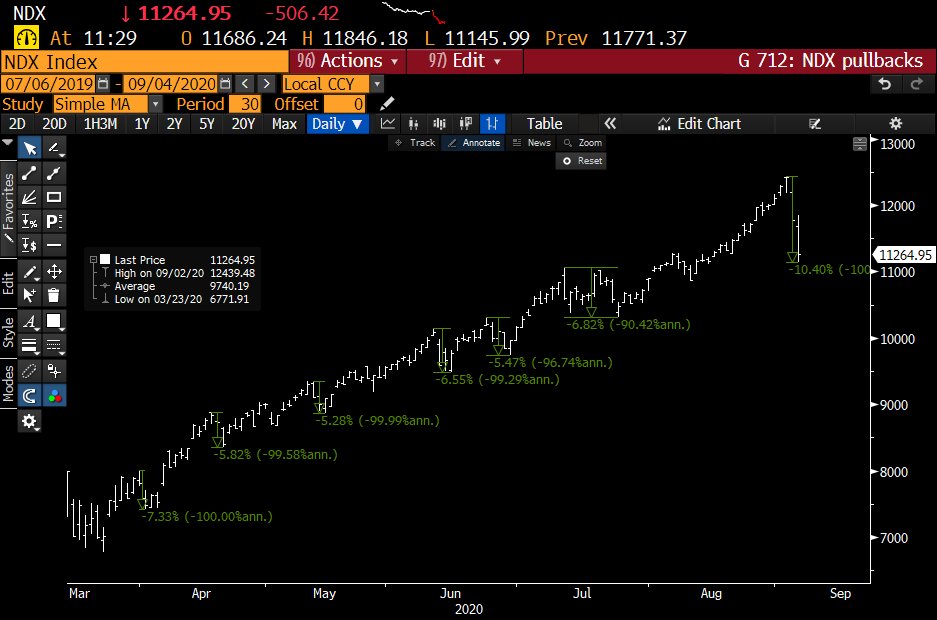Toggle the RGB color dots mode
The height and width of the screenshot is (620, 937).
(54, 395)
